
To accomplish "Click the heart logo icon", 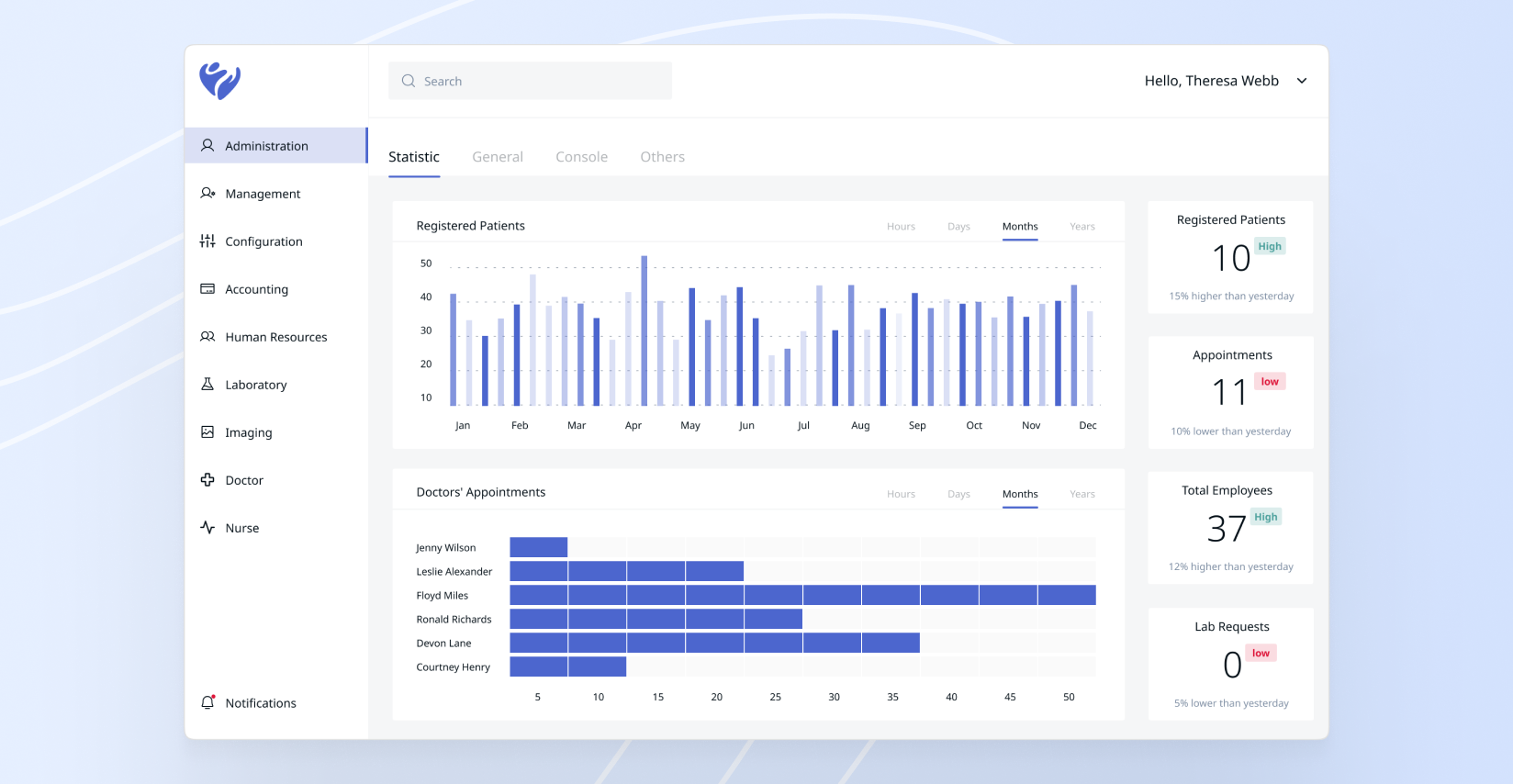I will coord(220,81).
